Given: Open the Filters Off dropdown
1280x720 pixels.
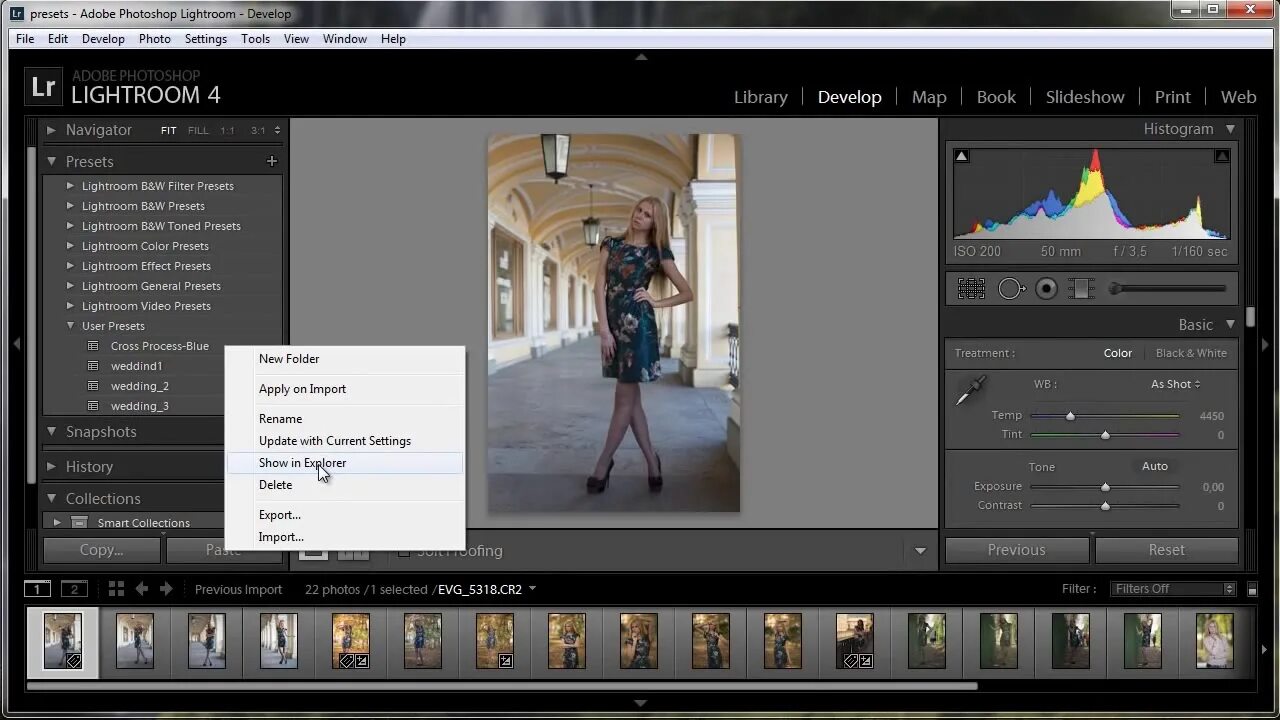Looking at the screenshot, I should click(1173, 589).
